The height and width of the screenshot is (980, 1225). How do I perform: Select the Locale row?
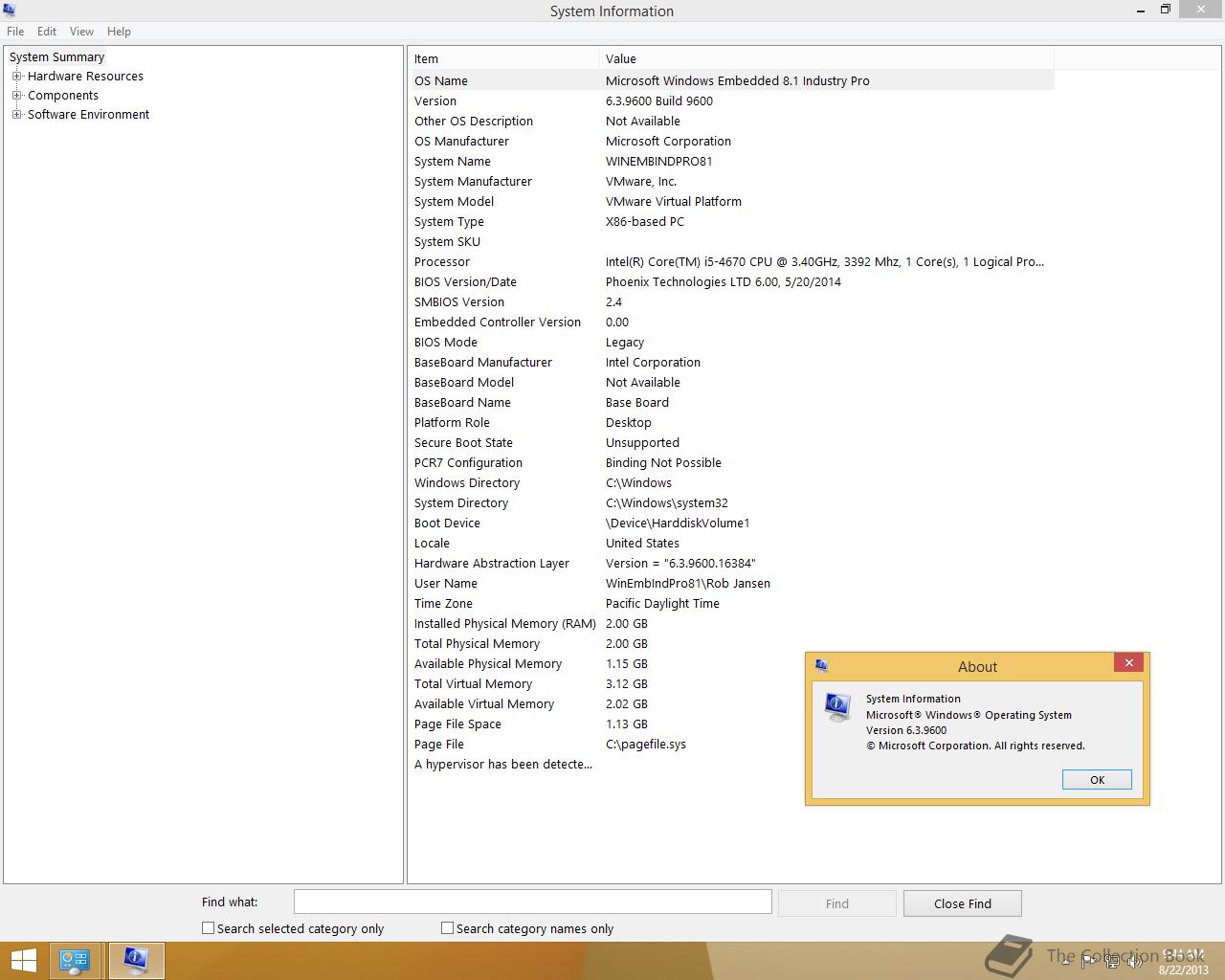(732, 544)
